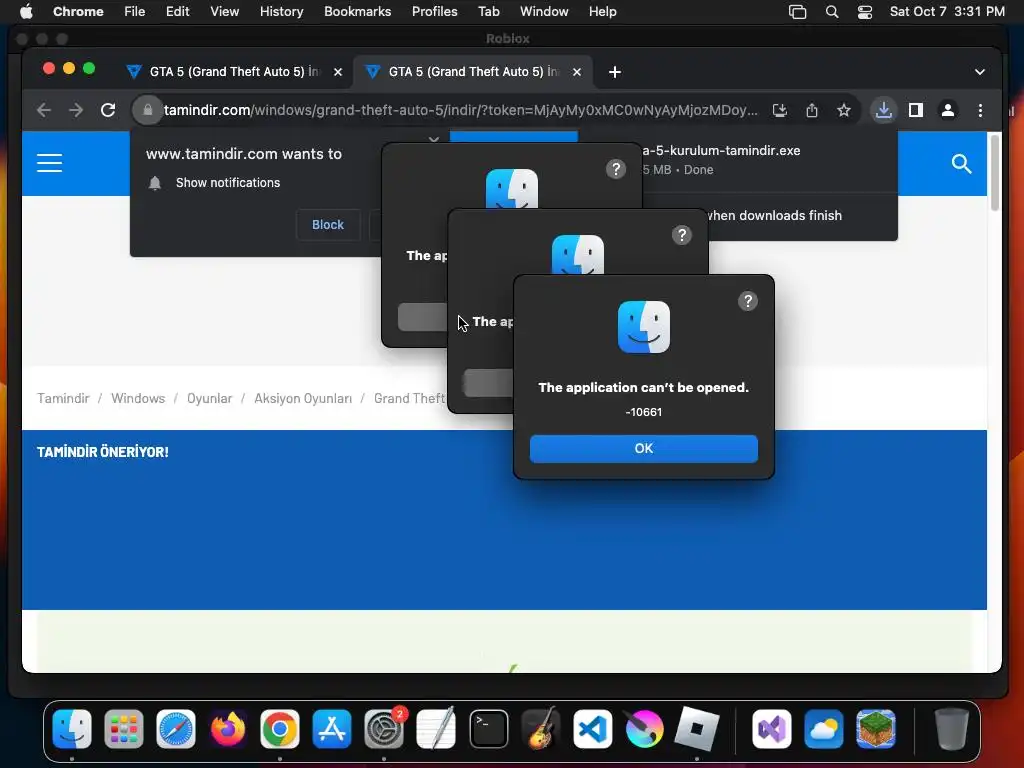The height and width of the screenshot is (768, 1024).
Task: Open Windows breadcrumb link
Action: (138, 398)
